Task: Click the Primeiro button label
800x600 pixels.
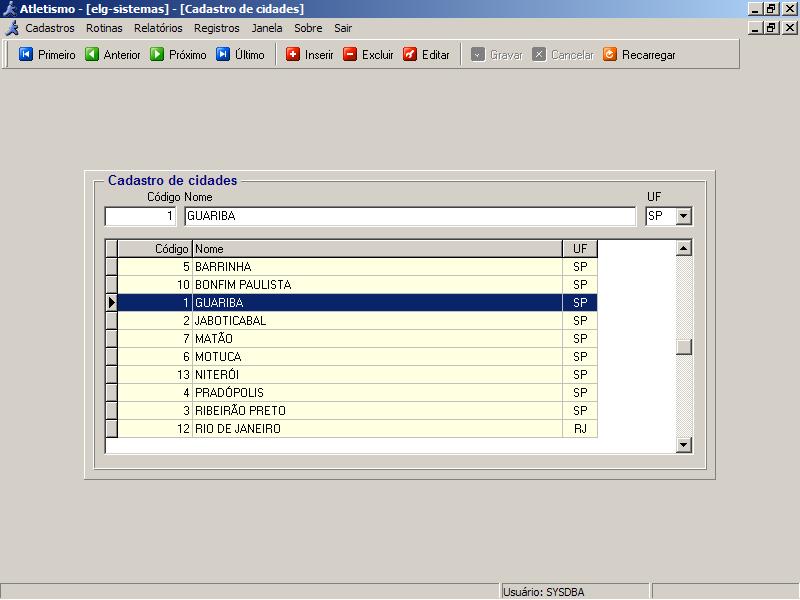Action: (57, 55)
